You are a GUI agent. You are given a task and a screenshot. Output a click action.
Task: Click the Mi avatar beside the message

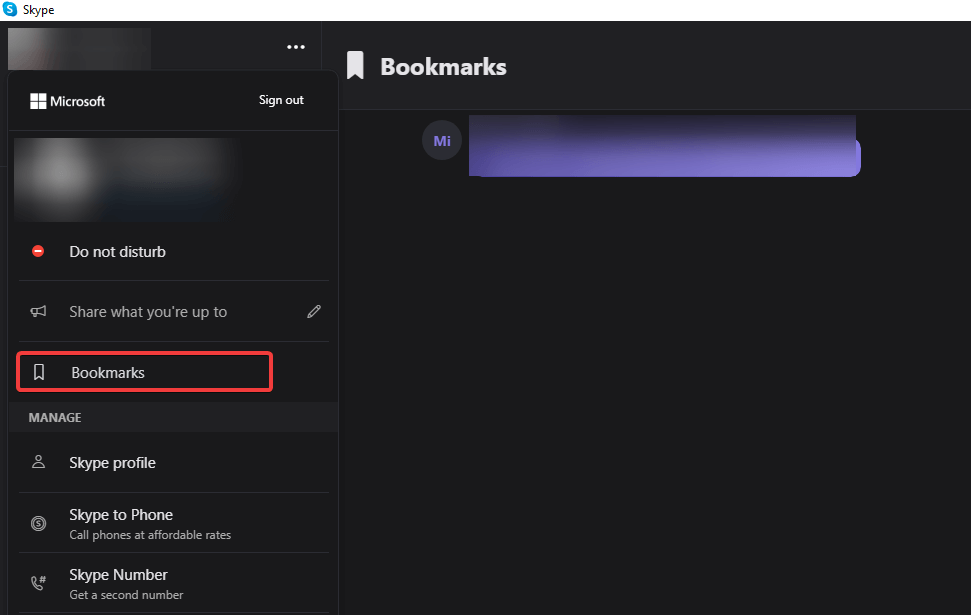(x=442, y=141)
